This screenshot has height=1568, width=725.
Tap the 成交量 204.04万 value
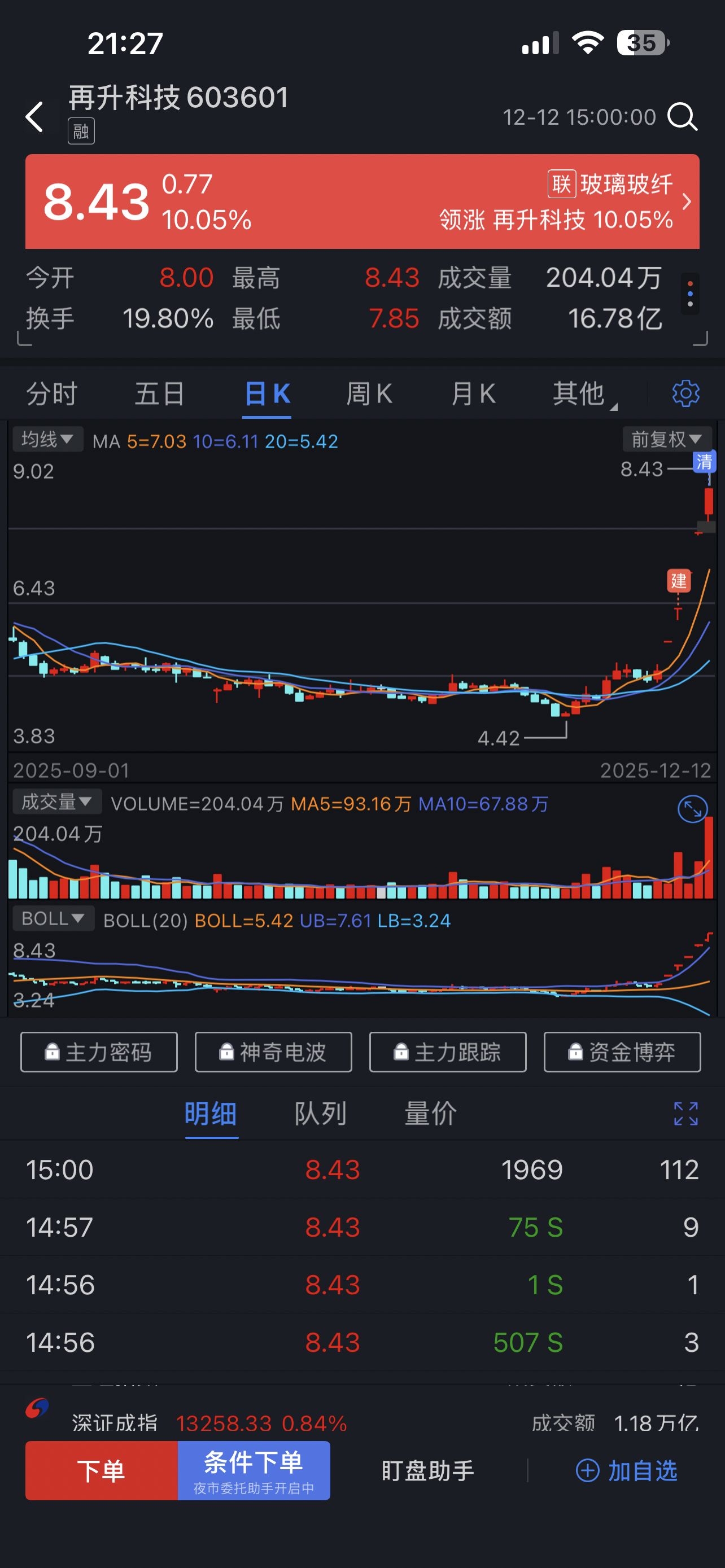click(x=604, y=278)
